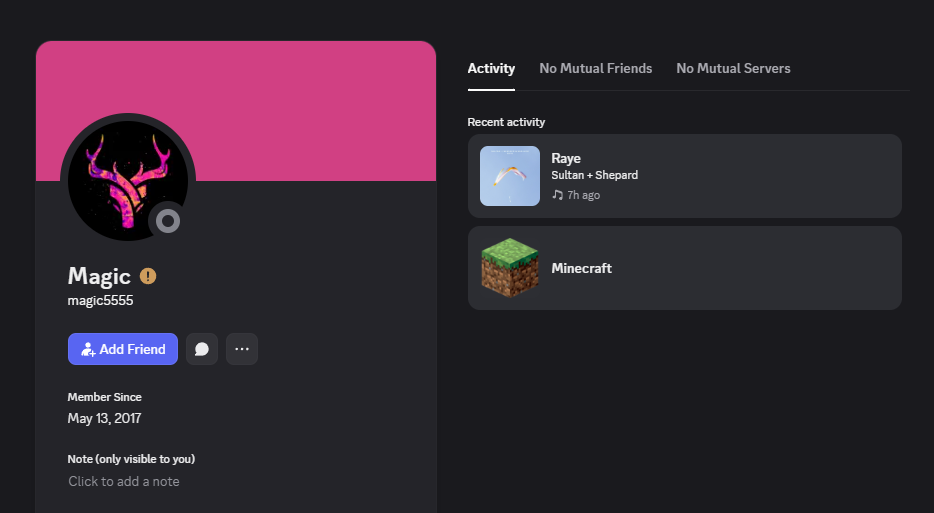Screen dimensions: 934x513
Task: Click the Member Since label
Action: pyautogui.click(x=105, y=397)
